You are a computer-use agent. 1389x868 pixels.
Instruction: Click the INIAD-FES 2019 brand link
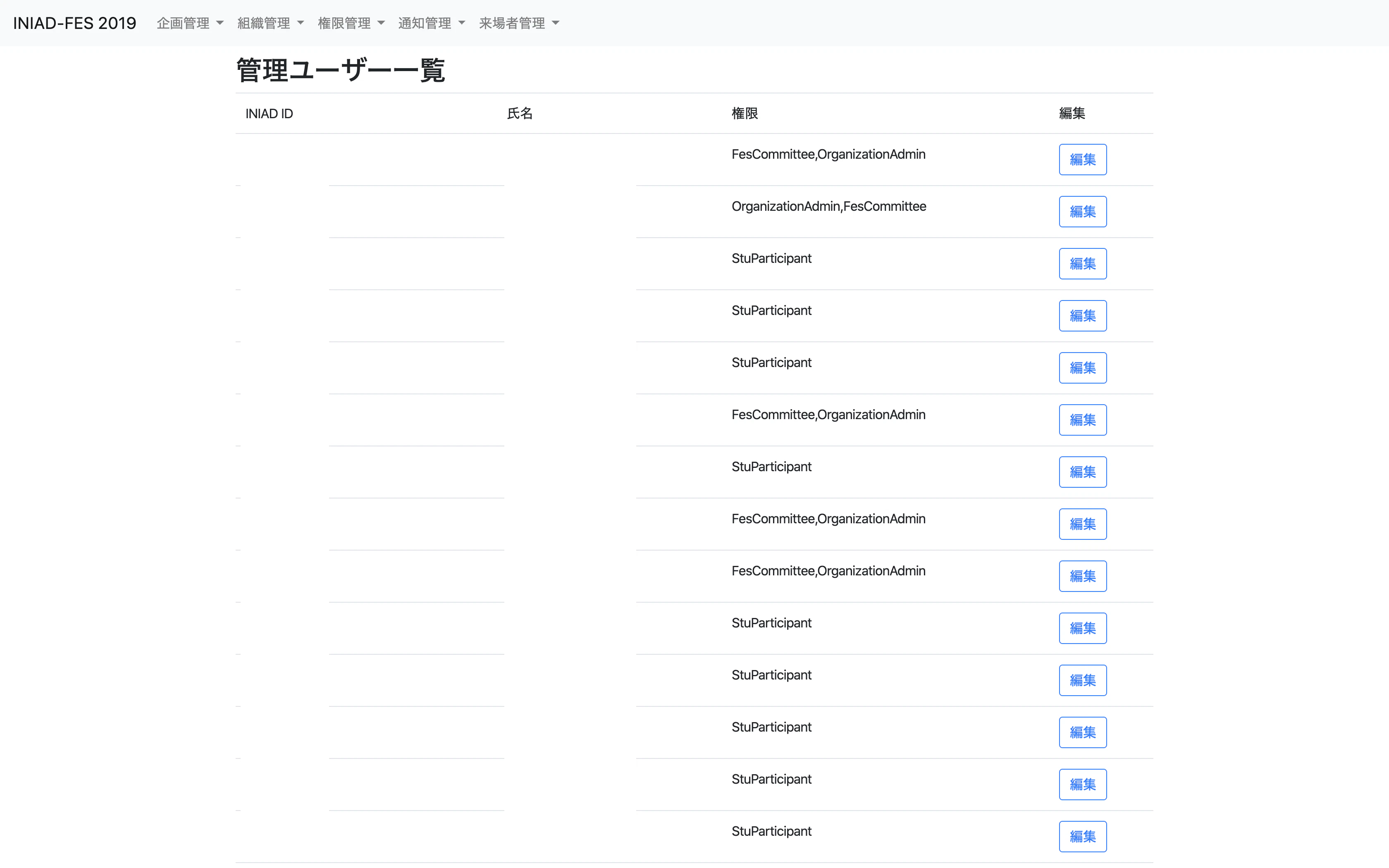[x=74, y=23]
